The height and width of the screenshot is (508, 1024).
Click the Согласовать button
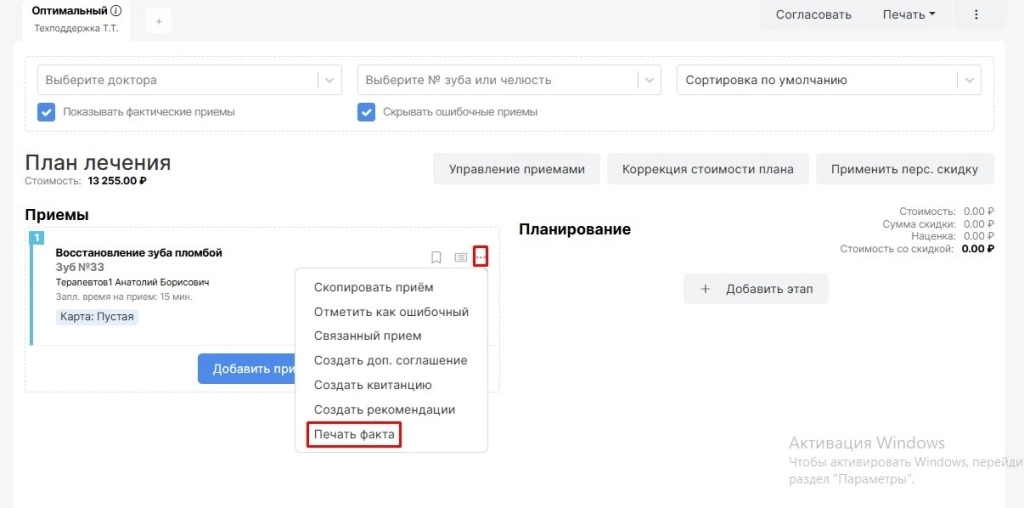(814, 15)
